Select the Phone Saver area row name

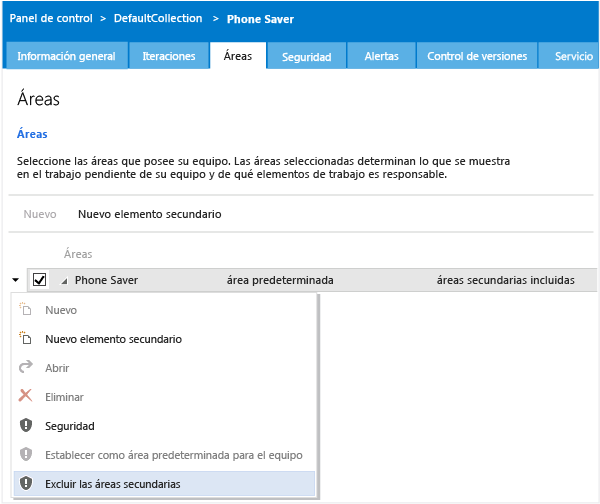(106, 280)
